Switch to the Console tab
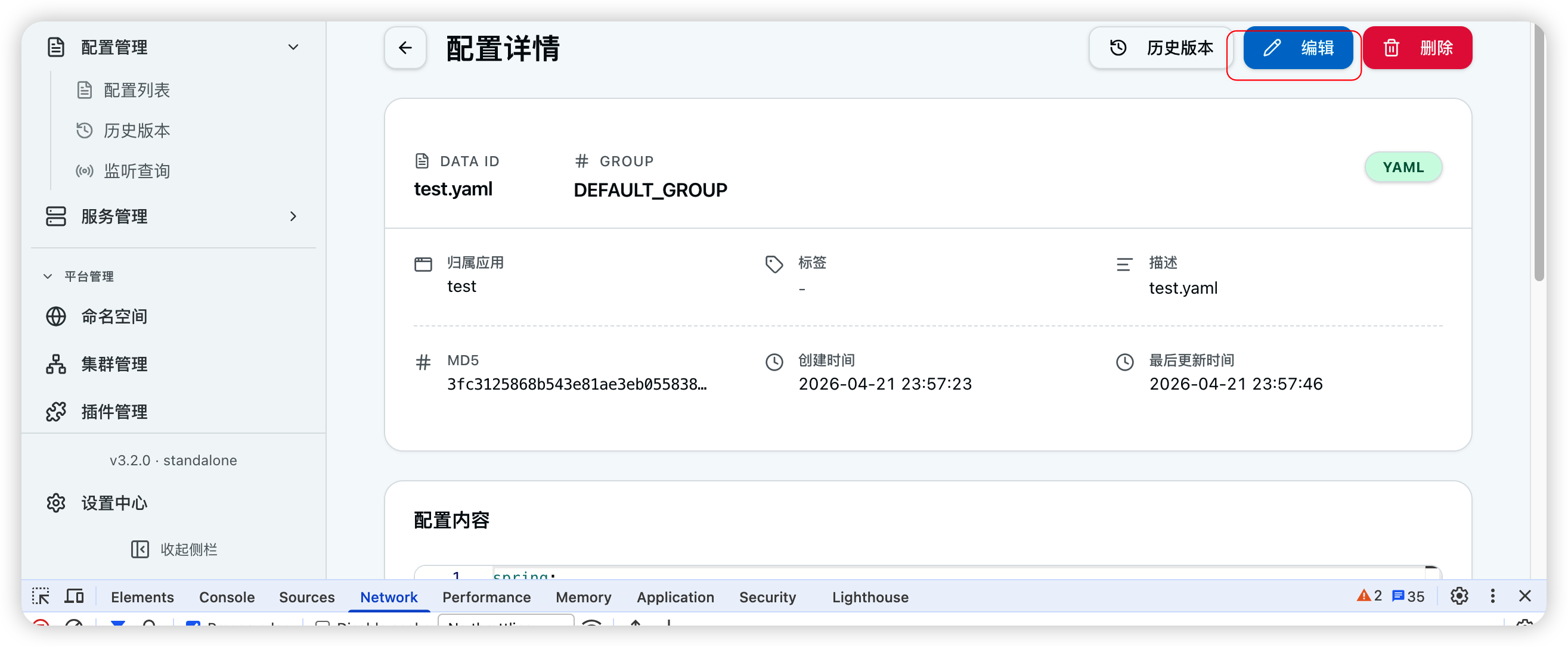 point(227,598)
